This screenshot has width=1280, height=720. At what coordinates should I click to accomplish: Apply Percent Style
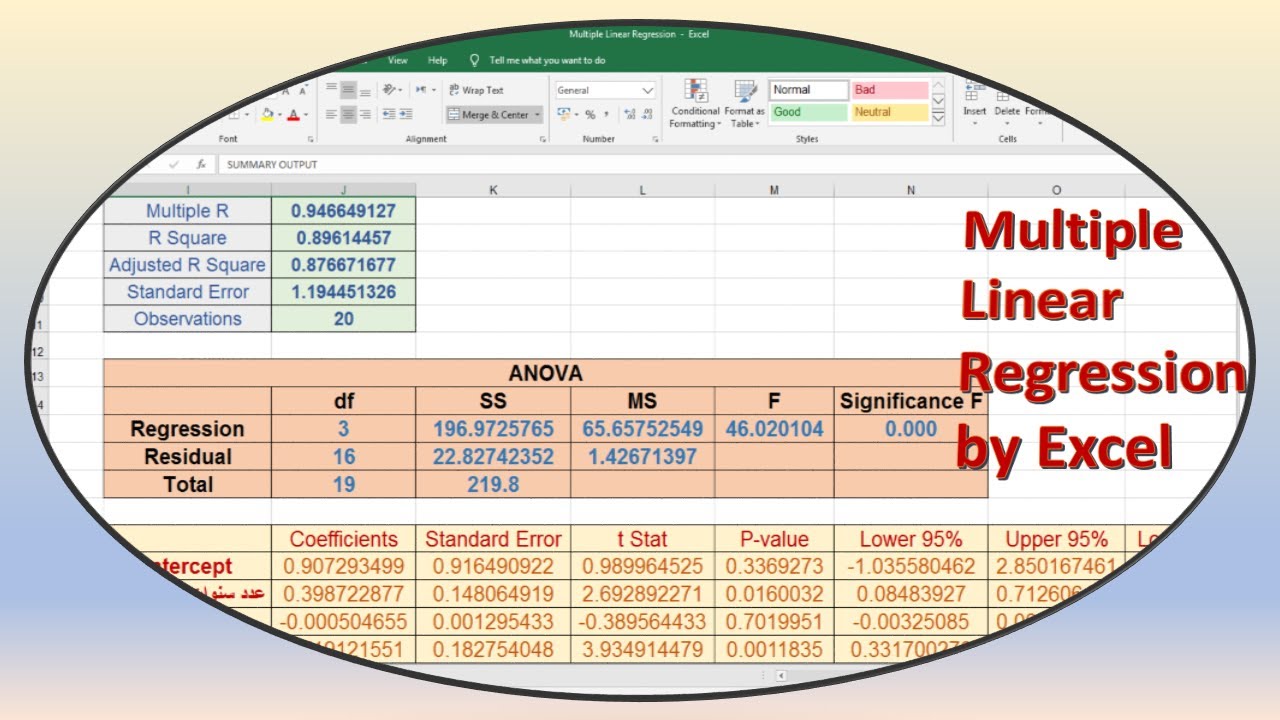point(590,115)
